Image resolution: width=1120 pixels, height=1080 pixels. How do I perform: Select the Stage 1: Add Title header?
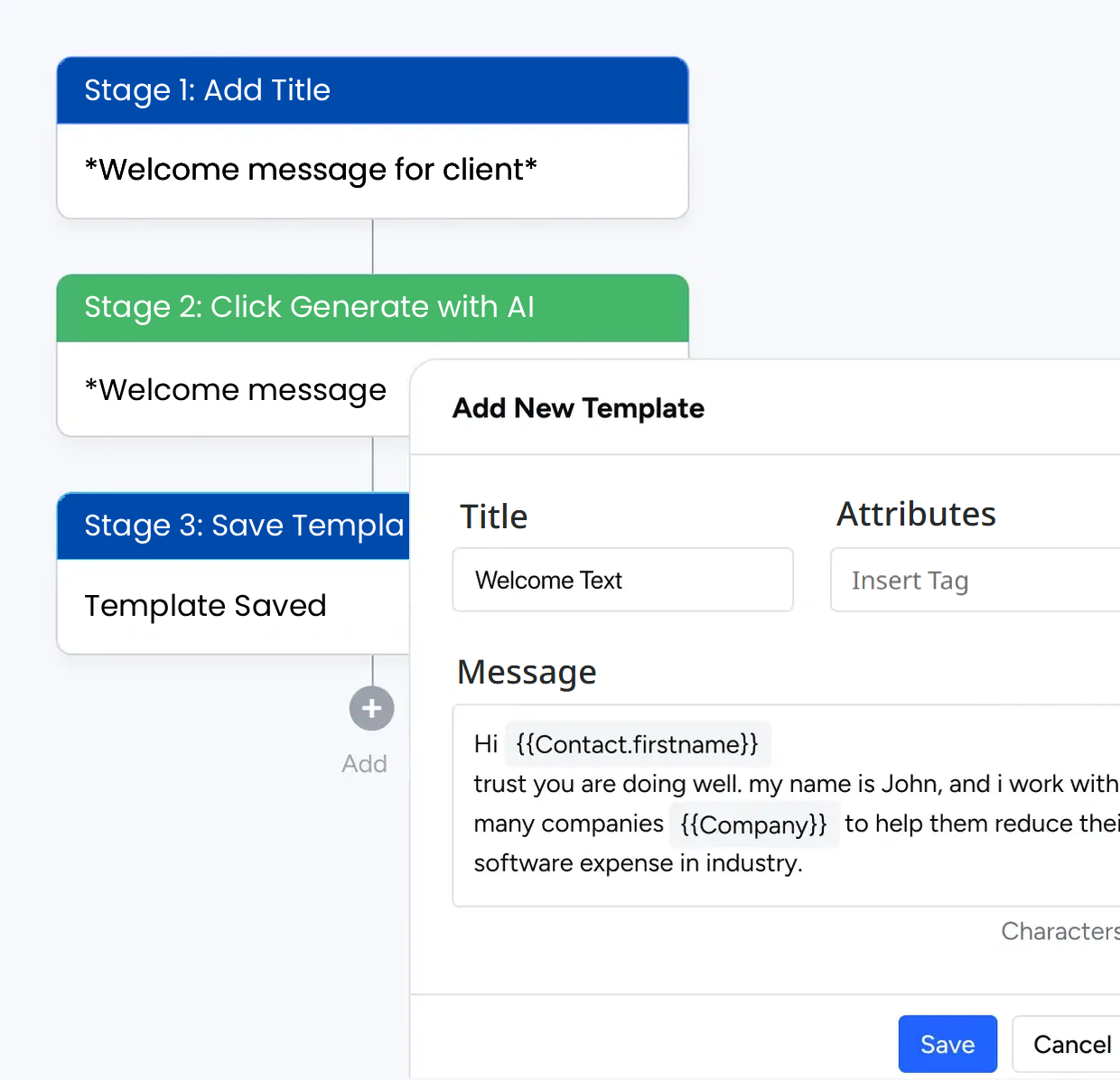click(x=372, y=90)
